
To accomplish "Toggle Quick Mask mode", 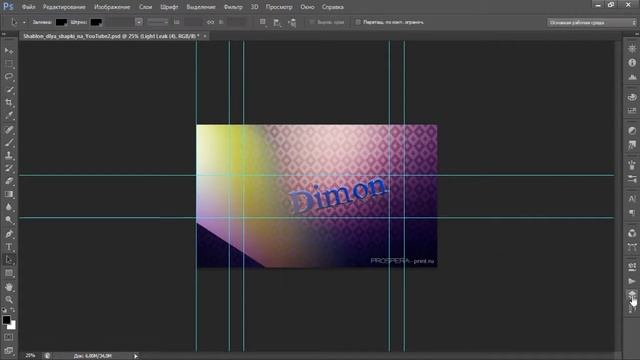I will (9, 337).
